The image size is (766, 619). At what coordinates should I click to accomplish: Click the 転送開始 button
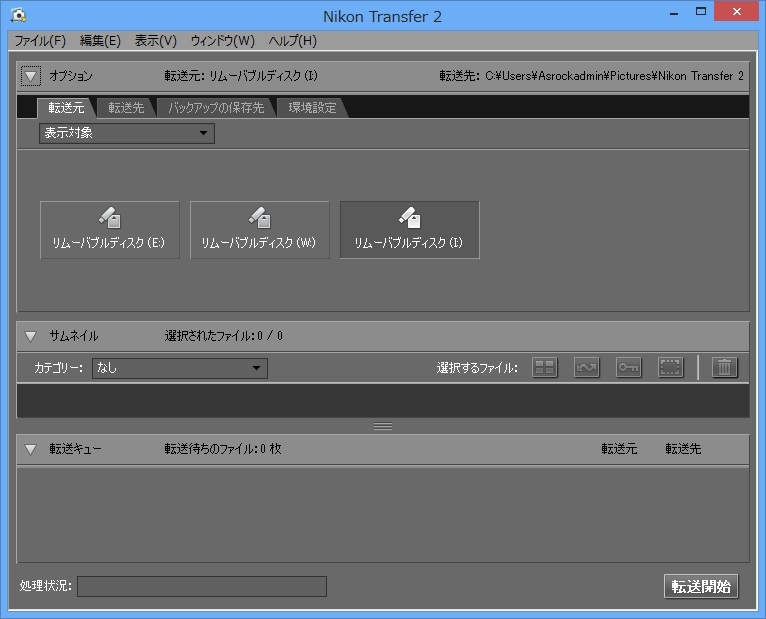tap(701, 586)
